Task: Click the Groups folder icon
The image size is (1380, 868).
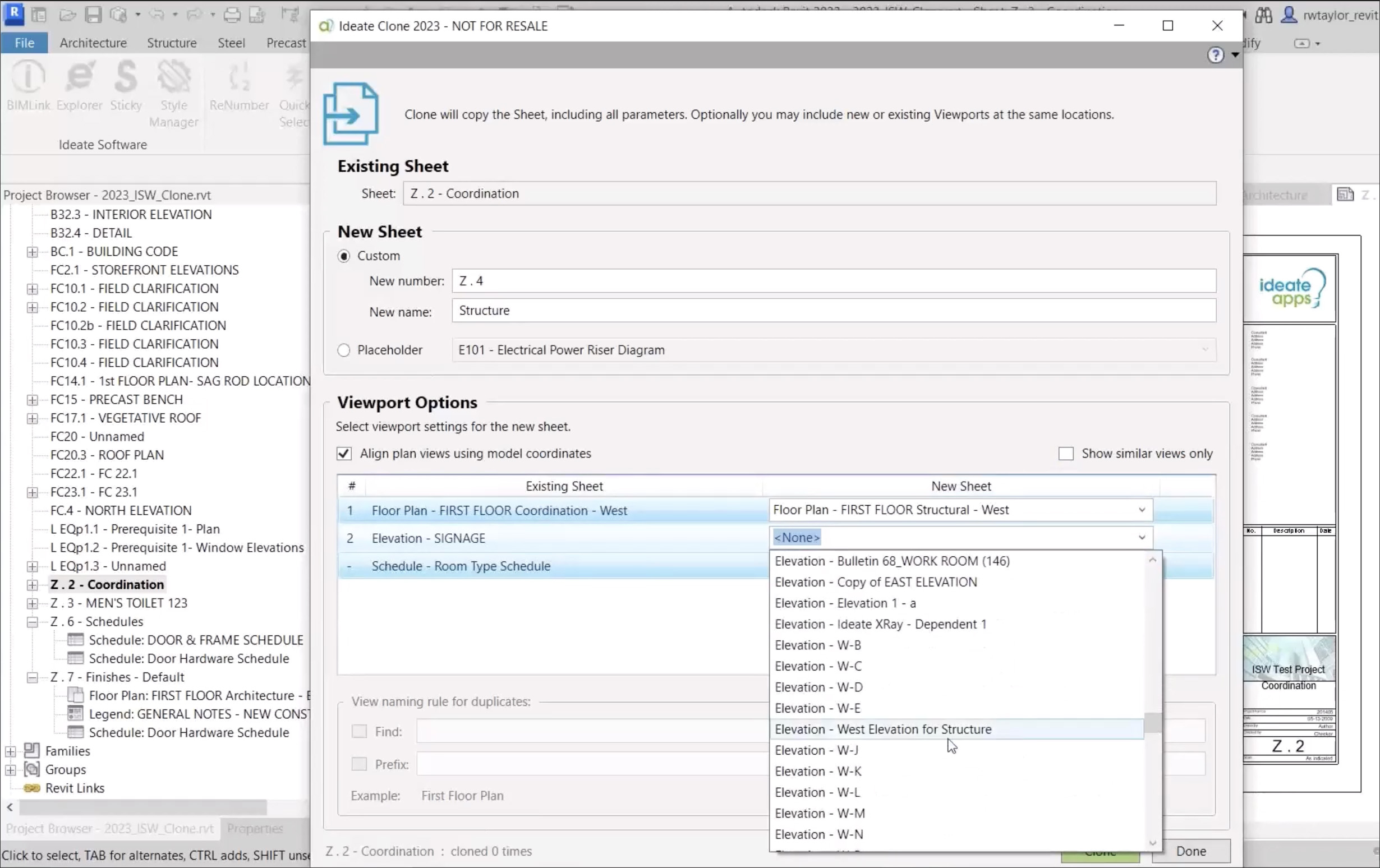Action: pyautogui.click(x=31, y=769)
